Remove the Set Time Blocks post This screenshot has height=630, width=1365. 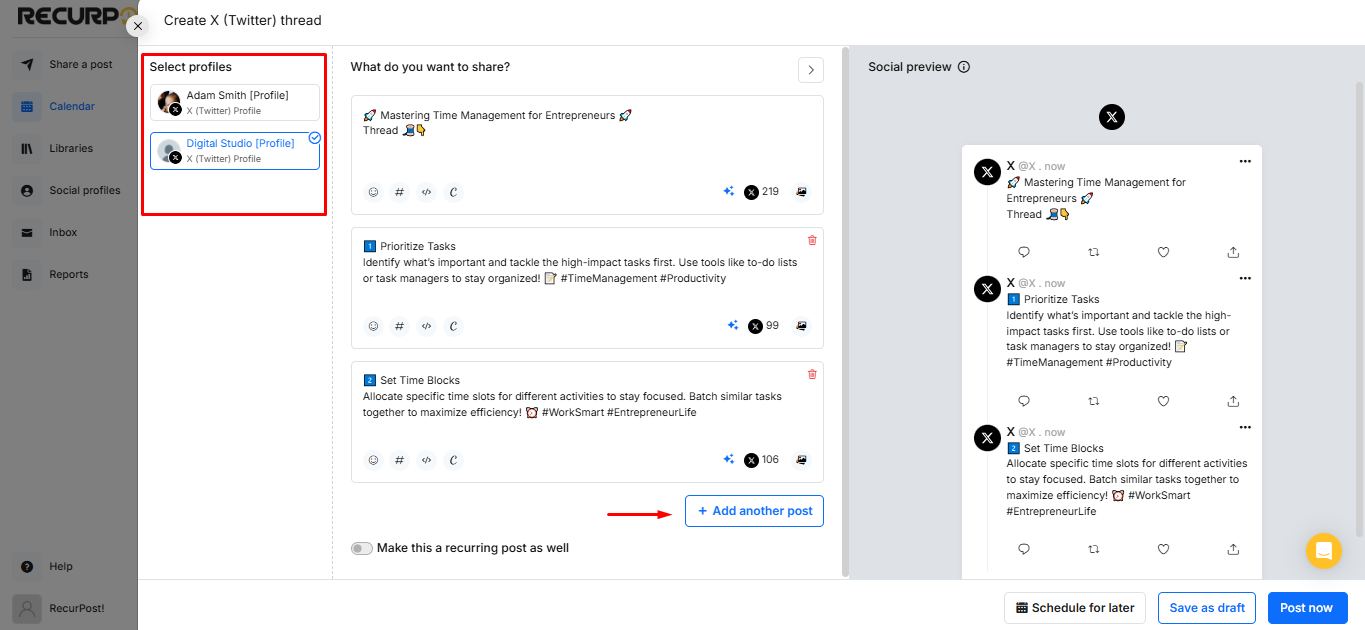[812, 374]
